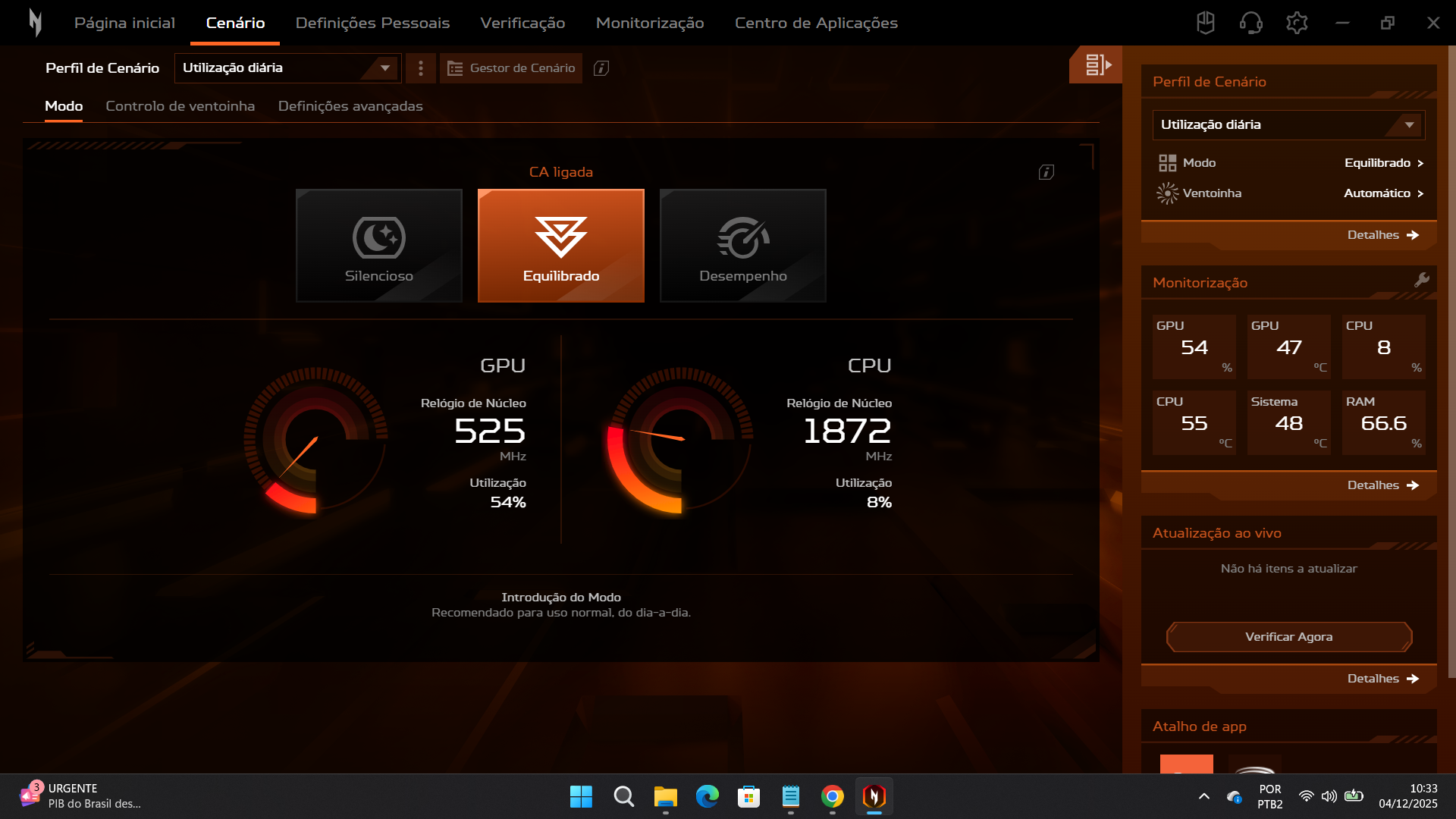Open the monitoring wrench settings icon
The width and height of the screenshot is (1456, 819).
click(x=1422, y=280)
